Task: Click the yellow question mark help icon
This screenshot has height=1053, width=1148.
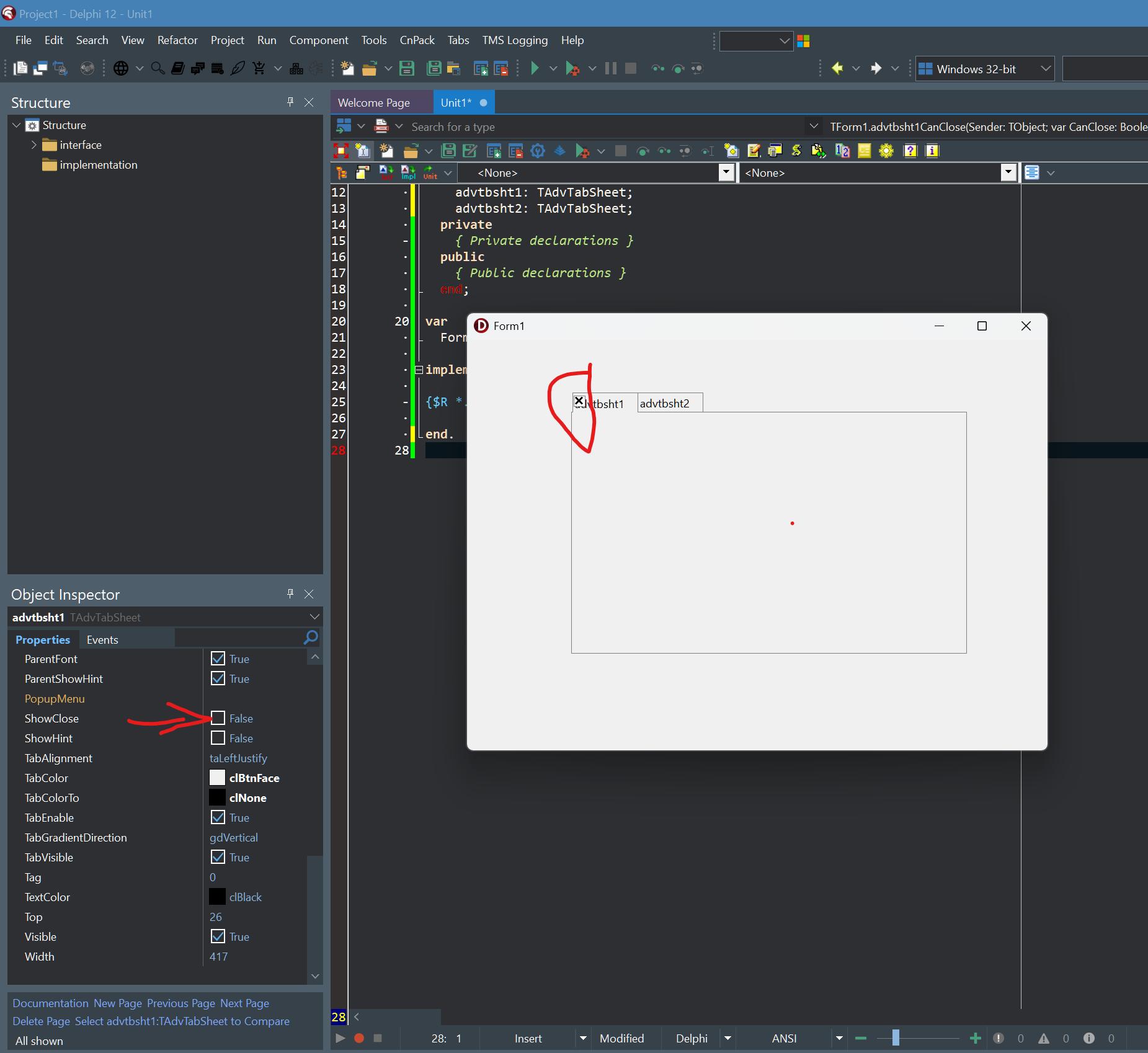Action: [x=910, y=151]
